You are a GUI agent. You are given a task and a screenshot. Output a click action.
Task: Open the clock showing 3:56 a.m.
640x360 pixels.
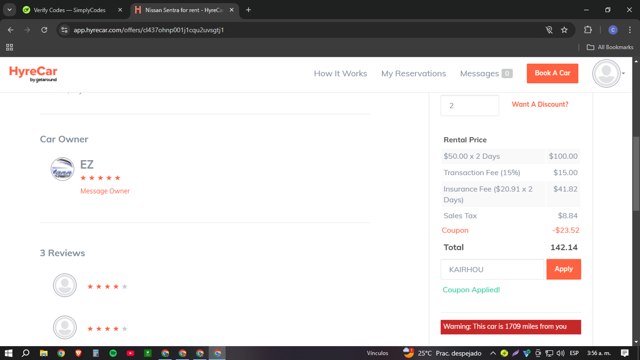point(599,353)
